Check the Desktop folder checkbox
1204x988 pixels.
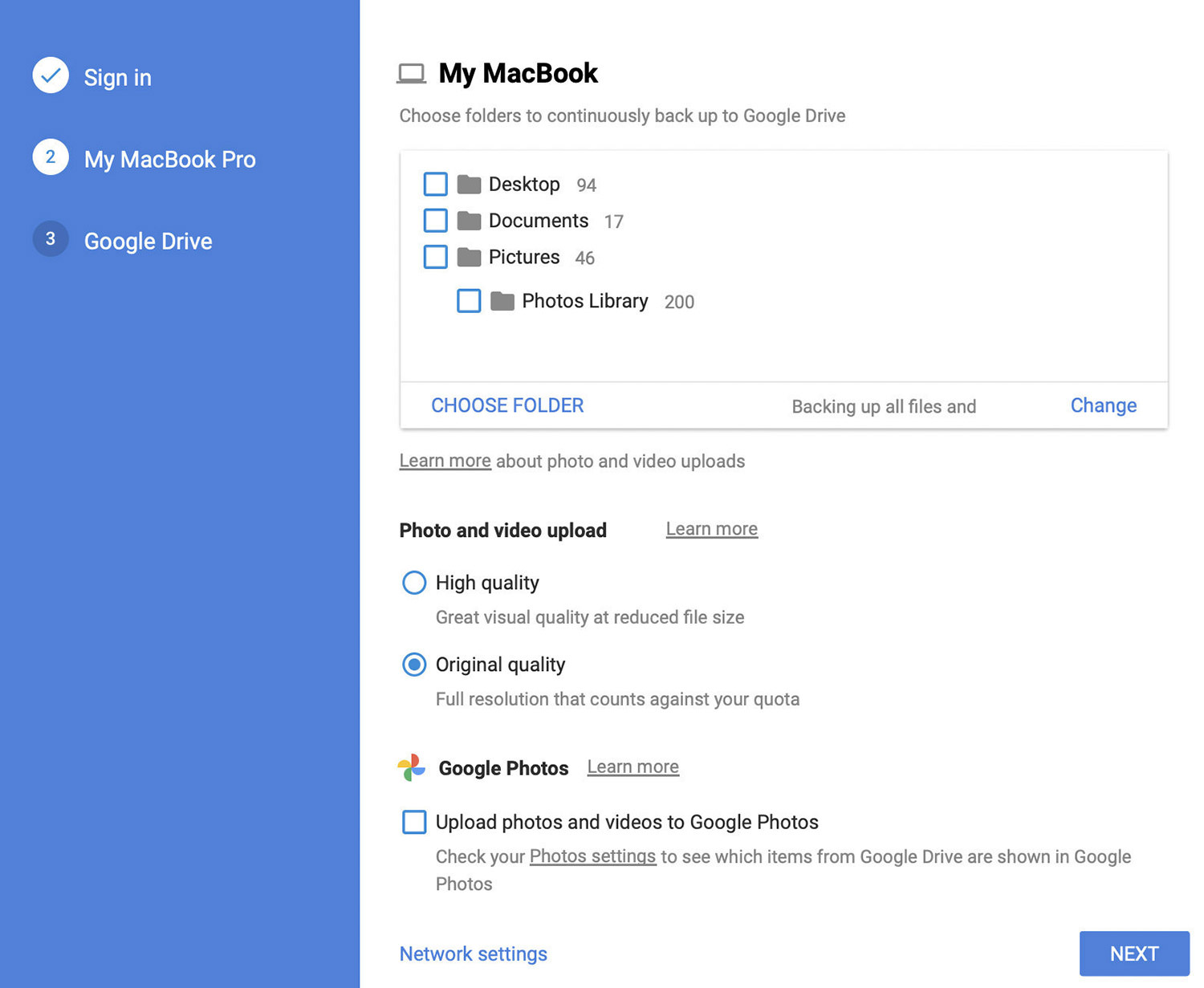coord(436,184)
